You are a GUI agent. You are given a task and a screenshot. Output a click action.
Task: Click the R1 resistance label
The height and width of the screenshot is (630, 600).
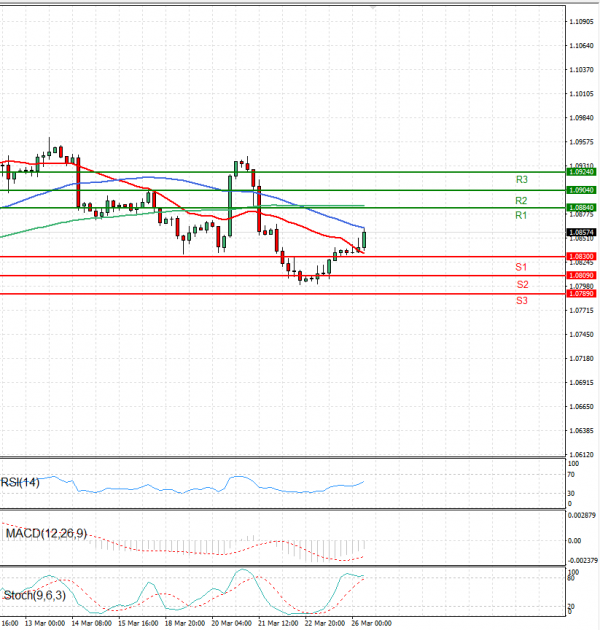coord(521,215)
